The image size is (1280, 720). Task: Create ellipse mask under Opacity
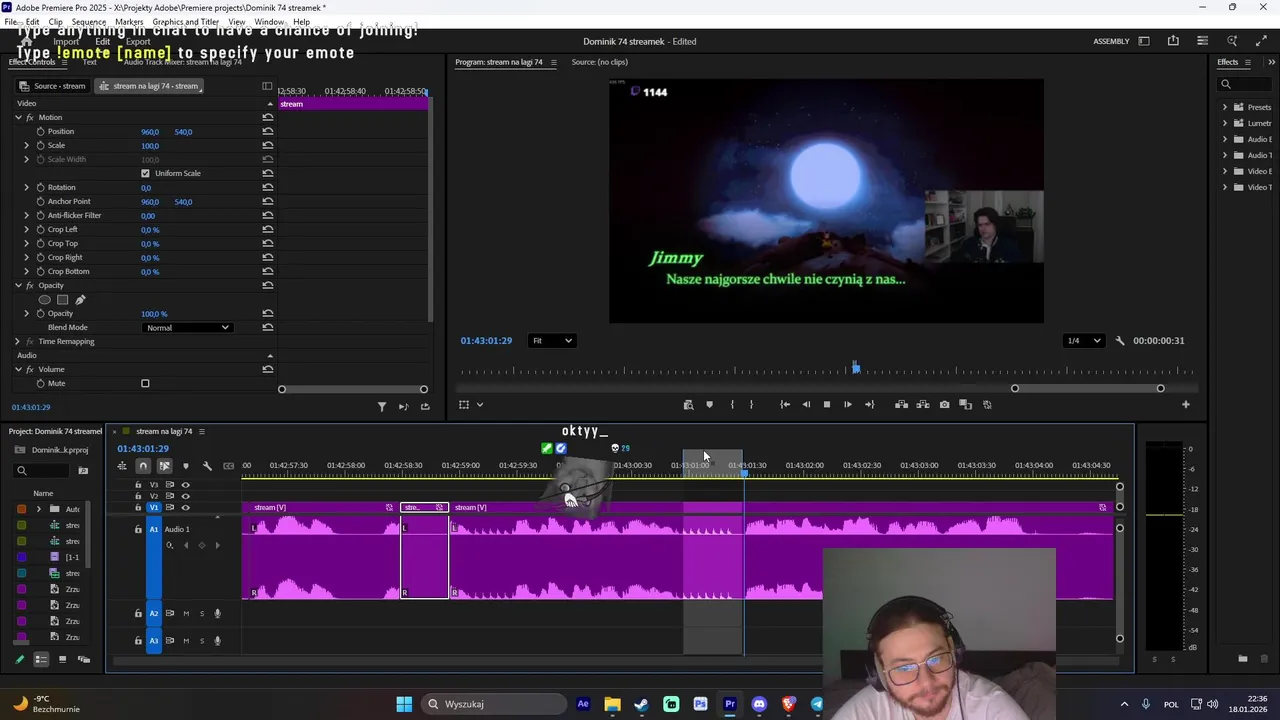click(x=44, y=300)
